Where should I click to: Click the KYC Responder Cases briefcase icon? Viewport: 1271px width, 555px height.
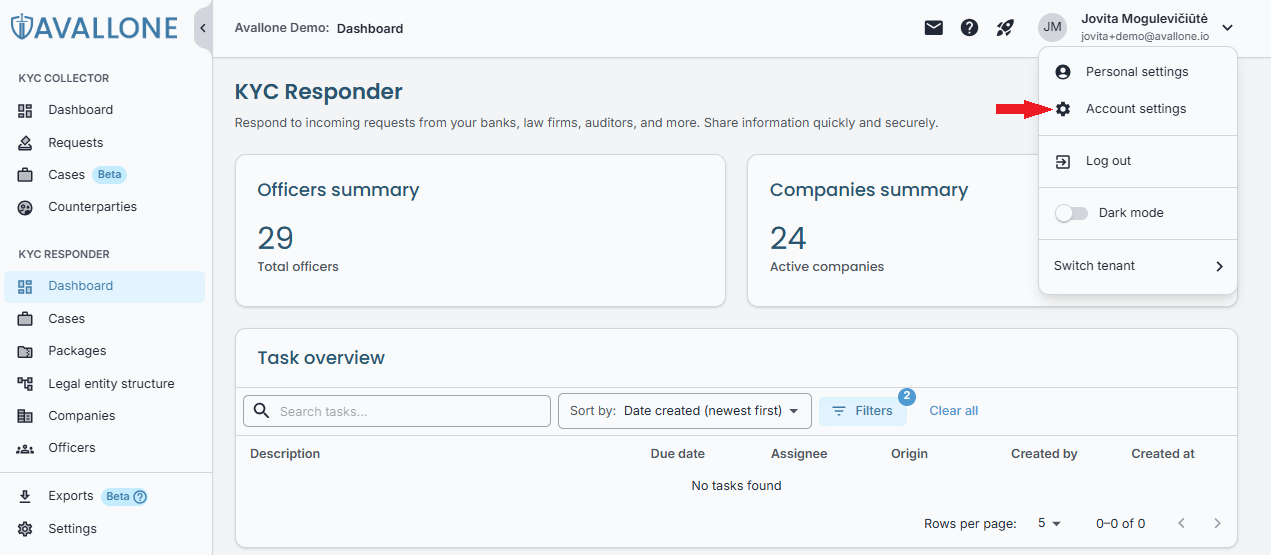26,319
